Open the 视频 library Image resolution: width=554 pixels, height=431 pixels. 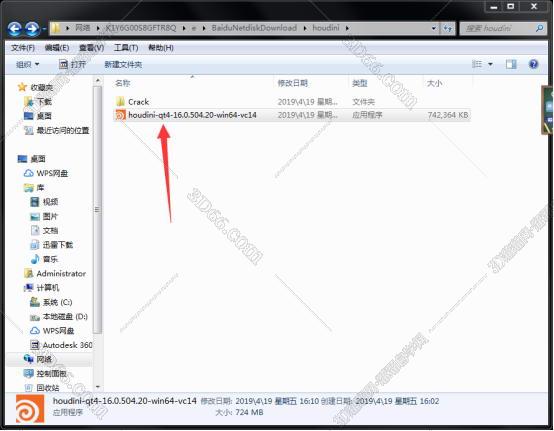(50, 202)
